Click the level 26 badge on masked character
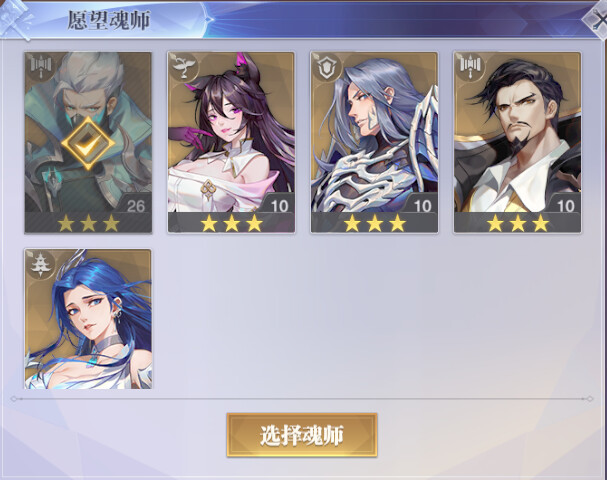This screenshot has width=607, height=480. [x=135, y=206]
